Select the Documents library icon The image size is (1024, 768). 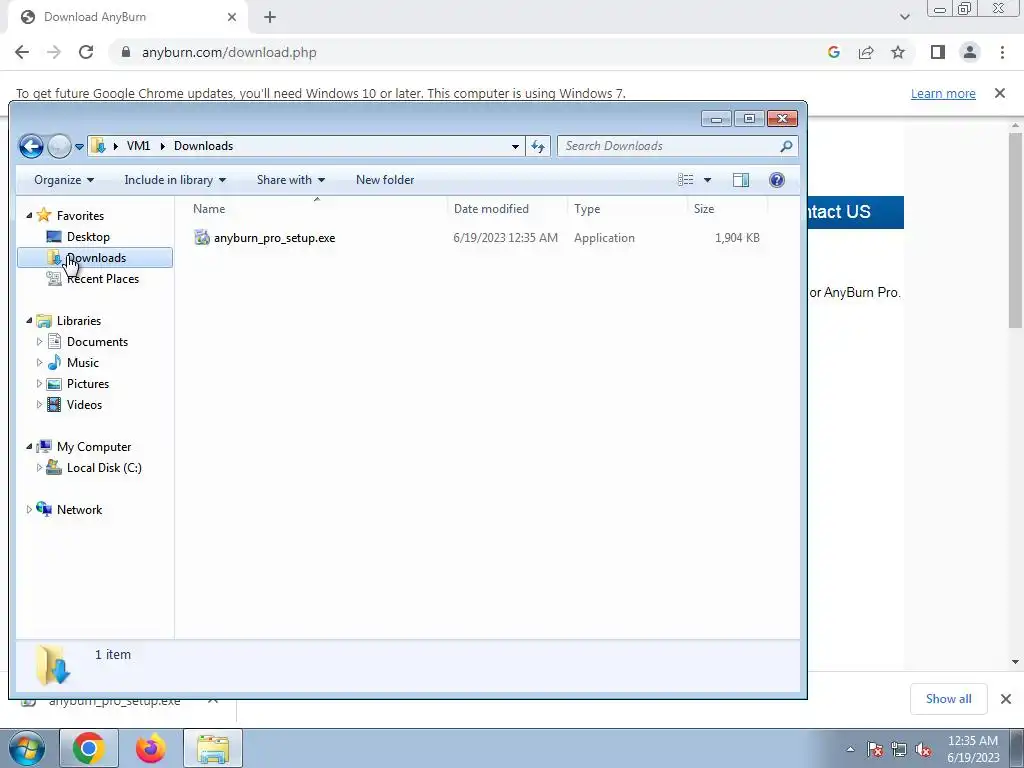pyautogui.click(x=55, y=342)
